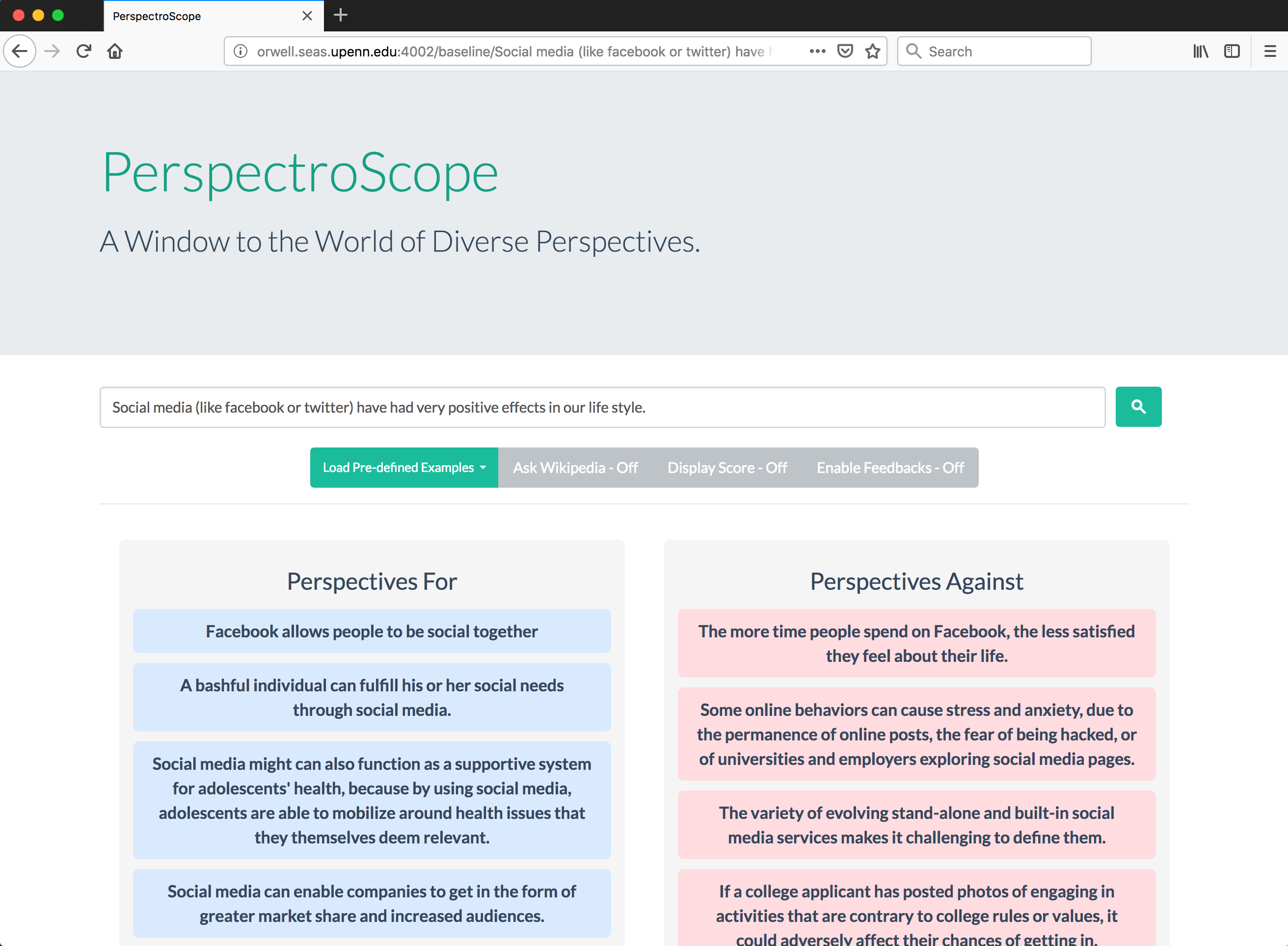Image resolution: width=1288 pixels, height=946 pixels.
Task: Click the browser Search box
Action: (x=994, y=51)
